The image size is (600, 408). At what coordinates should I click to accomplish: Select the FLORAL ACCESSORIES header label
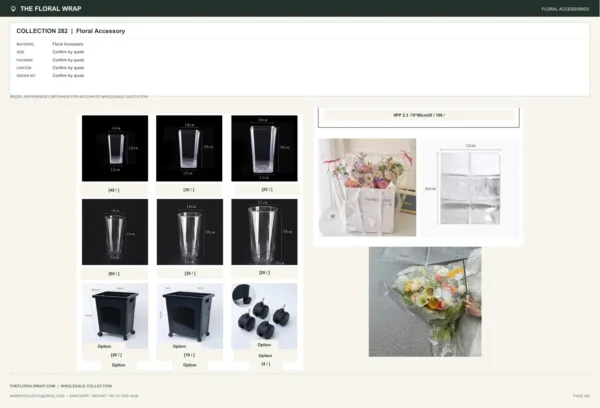point(565,9)
